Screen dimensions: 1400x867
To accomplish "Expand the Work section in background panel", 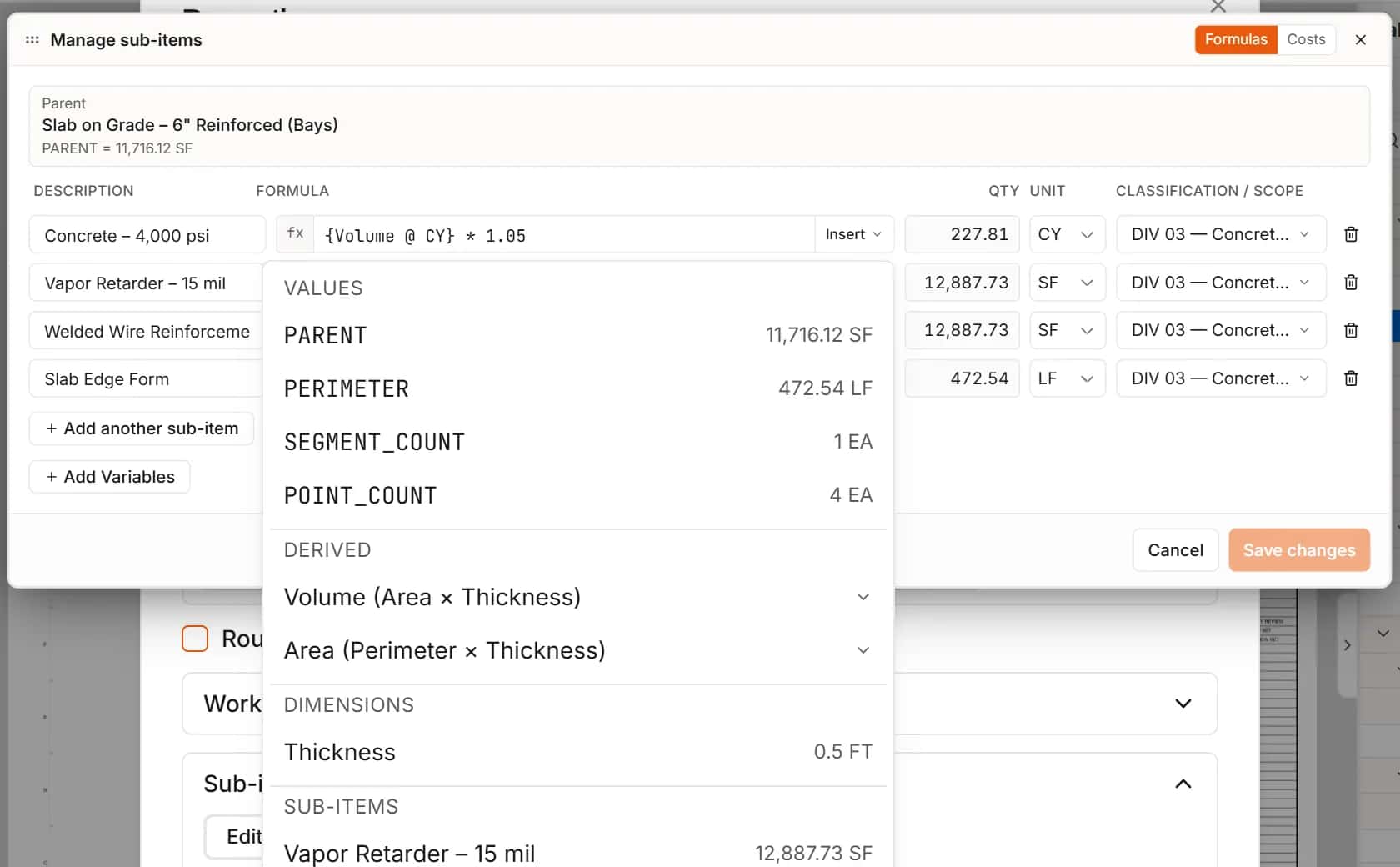I will (1182, 704).
